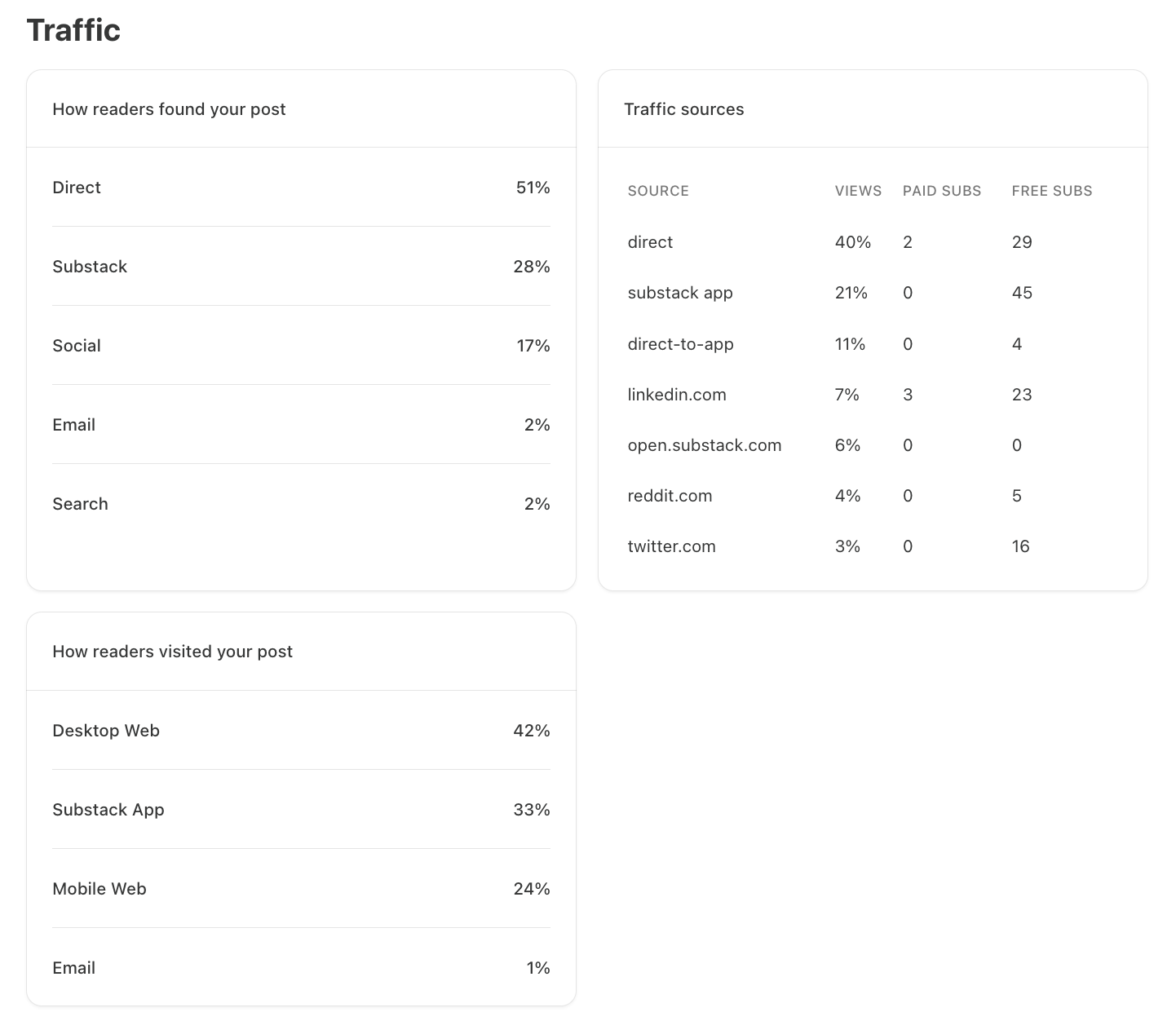Click the How readers visited your post heading
This screenshot has height=1021, width=1176.
[x=172, y=652]
